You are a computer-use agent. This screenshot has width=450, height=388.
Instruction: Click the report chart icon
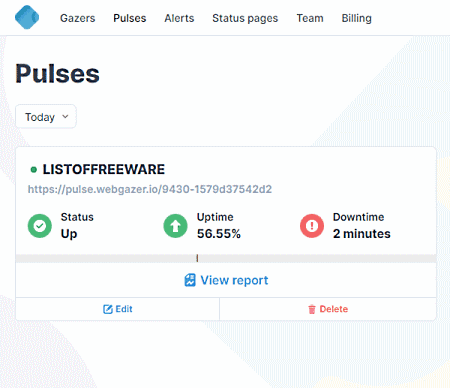pyautogui.click(x=190, y=280)
